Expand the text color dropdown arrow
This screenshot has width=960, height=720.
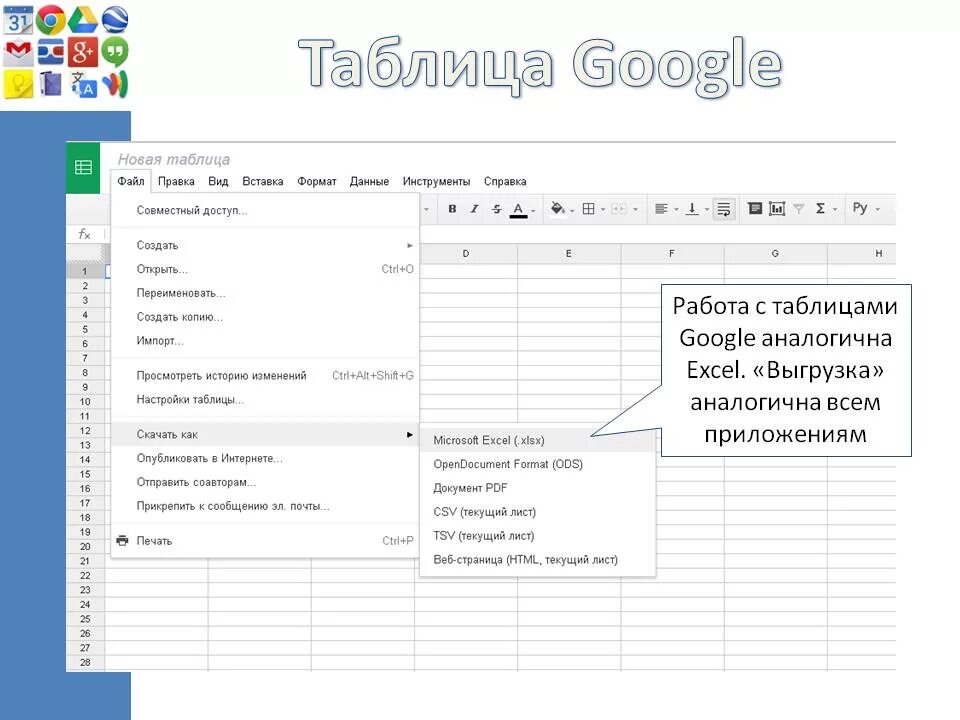533,211
